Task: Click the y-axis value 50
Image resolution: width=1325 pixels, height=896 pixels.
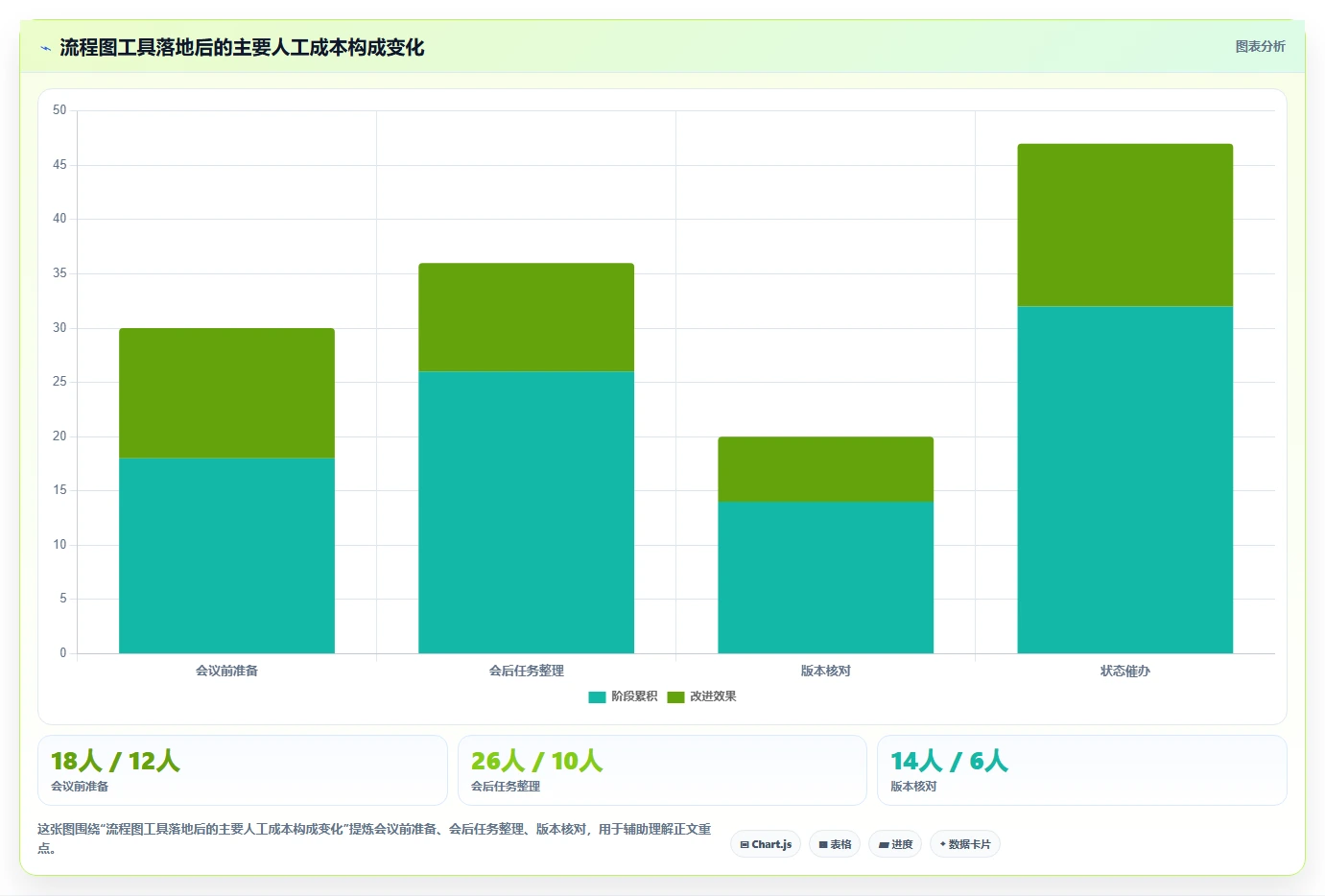Action: 59,110
